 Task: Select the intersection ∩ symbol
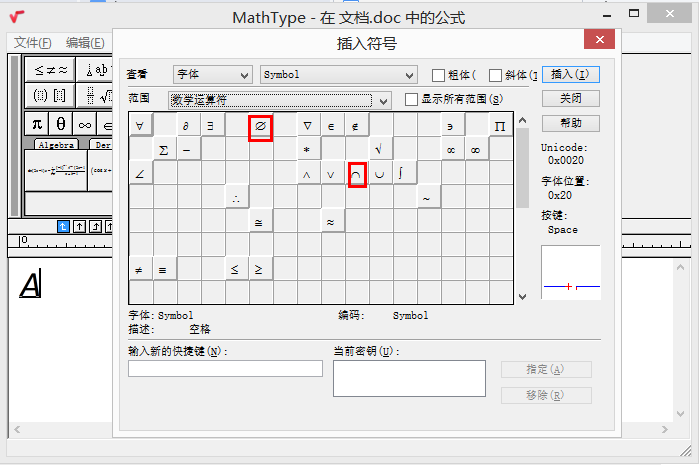[x=357, y=174]
